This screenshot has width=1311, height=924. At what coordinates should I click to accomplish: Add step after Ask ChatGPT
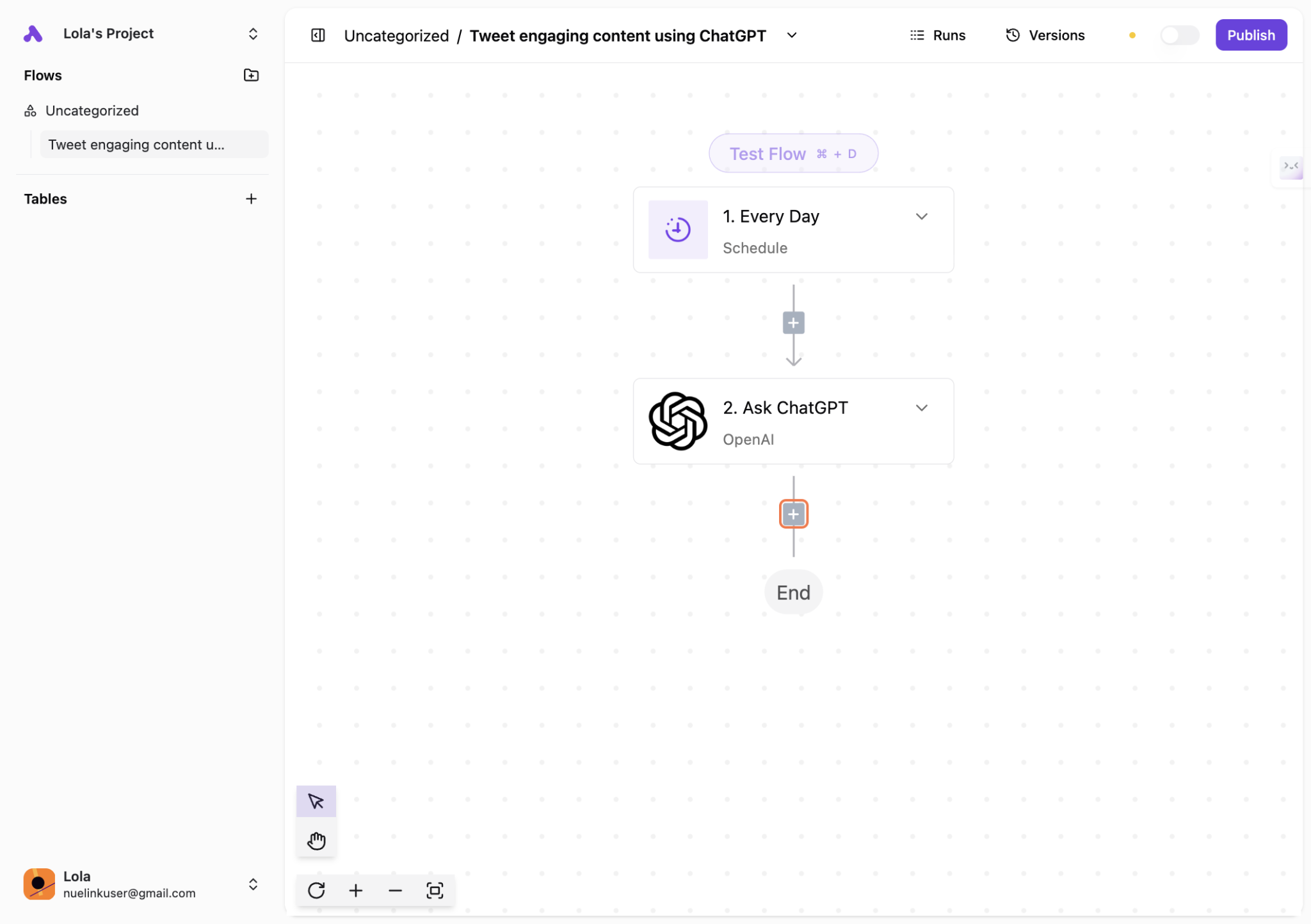(793, 514)
